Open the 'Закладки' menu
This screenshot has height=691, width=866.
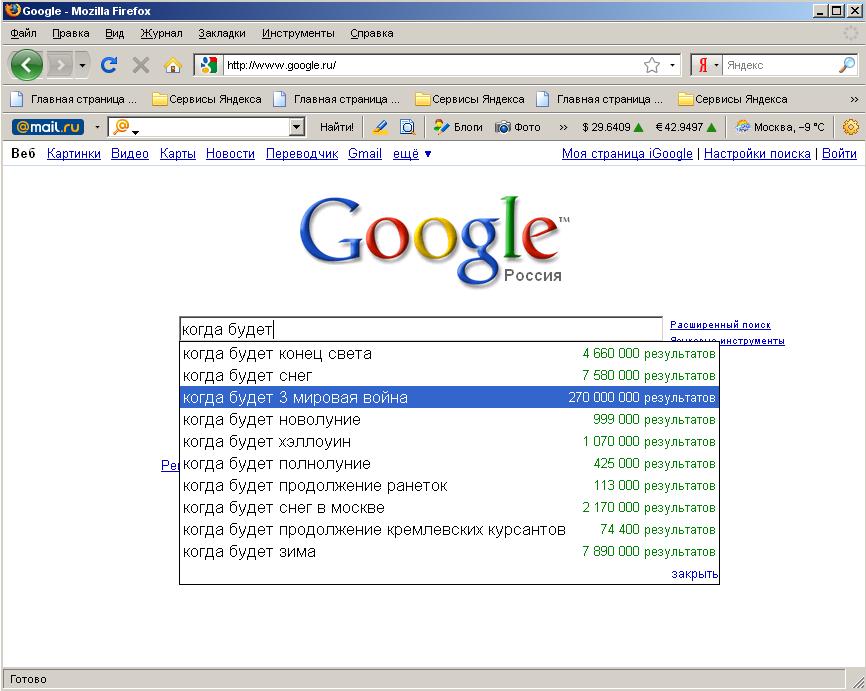(221, 33)
